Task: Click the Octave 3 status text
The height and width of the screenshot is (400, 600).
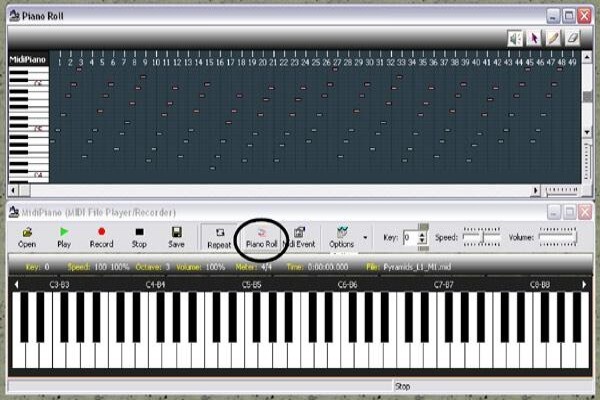Action: [x=152, y=267]
